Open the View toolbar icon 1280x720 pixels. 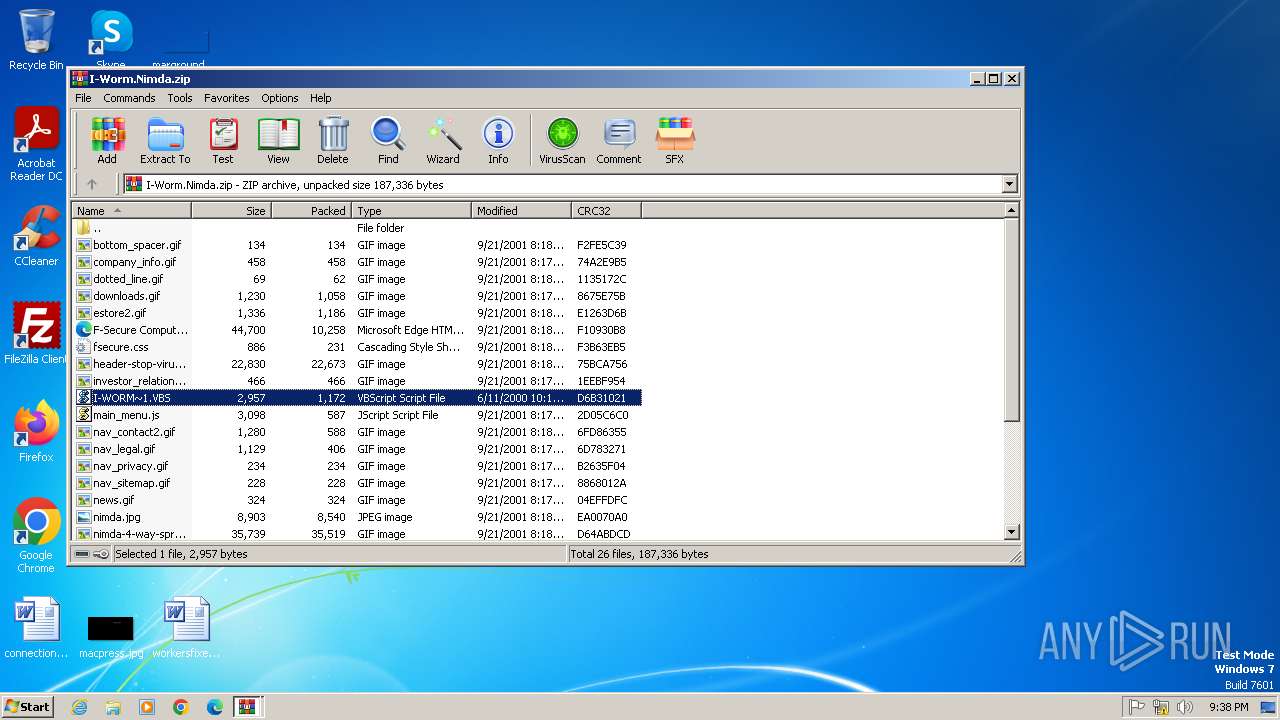[x=278, y=140]
